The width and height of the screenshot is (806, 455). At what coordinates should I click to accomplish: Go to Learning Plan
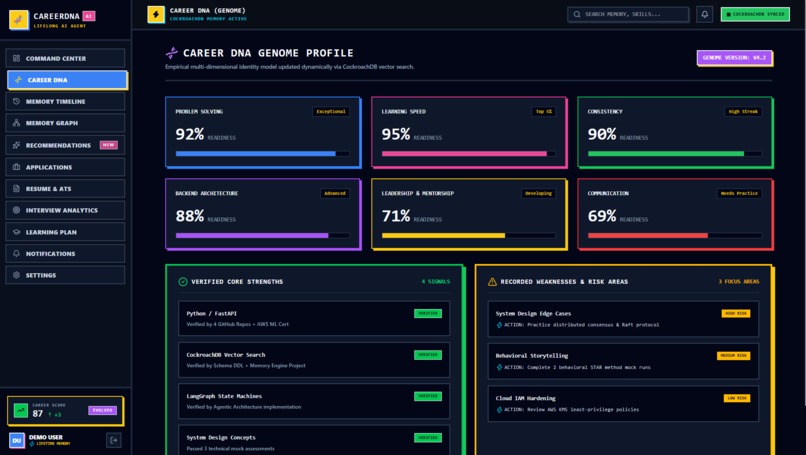[65, 232]
